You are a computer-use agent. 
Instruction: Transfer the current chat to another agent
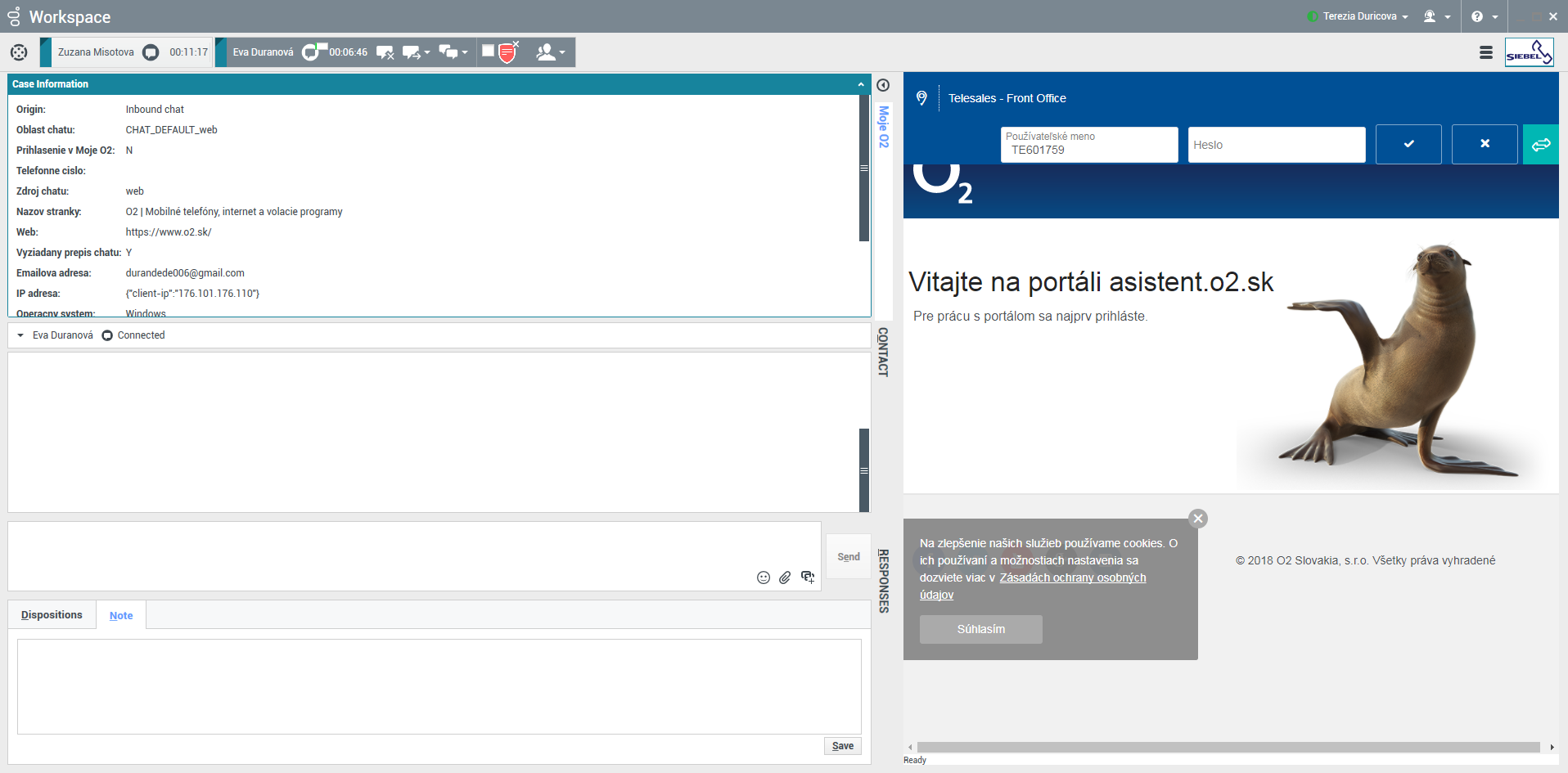point(409,52)
